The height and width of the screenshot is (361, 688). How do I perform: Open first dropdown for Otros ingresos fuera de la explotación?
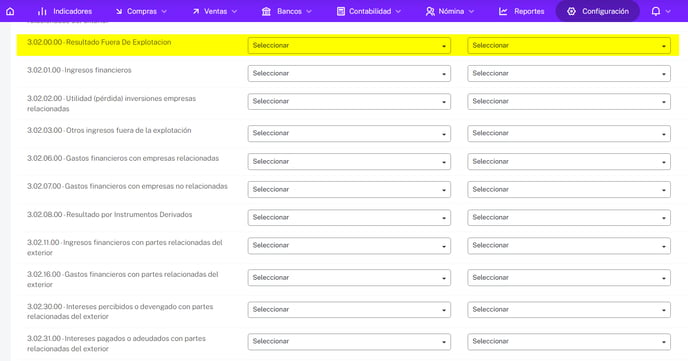coord(349,133)
